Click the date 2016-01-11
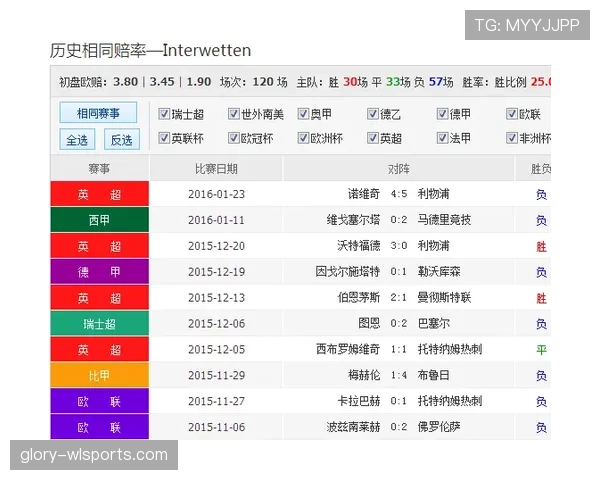This screenshot has width=600, height=480. pos(216,220)
